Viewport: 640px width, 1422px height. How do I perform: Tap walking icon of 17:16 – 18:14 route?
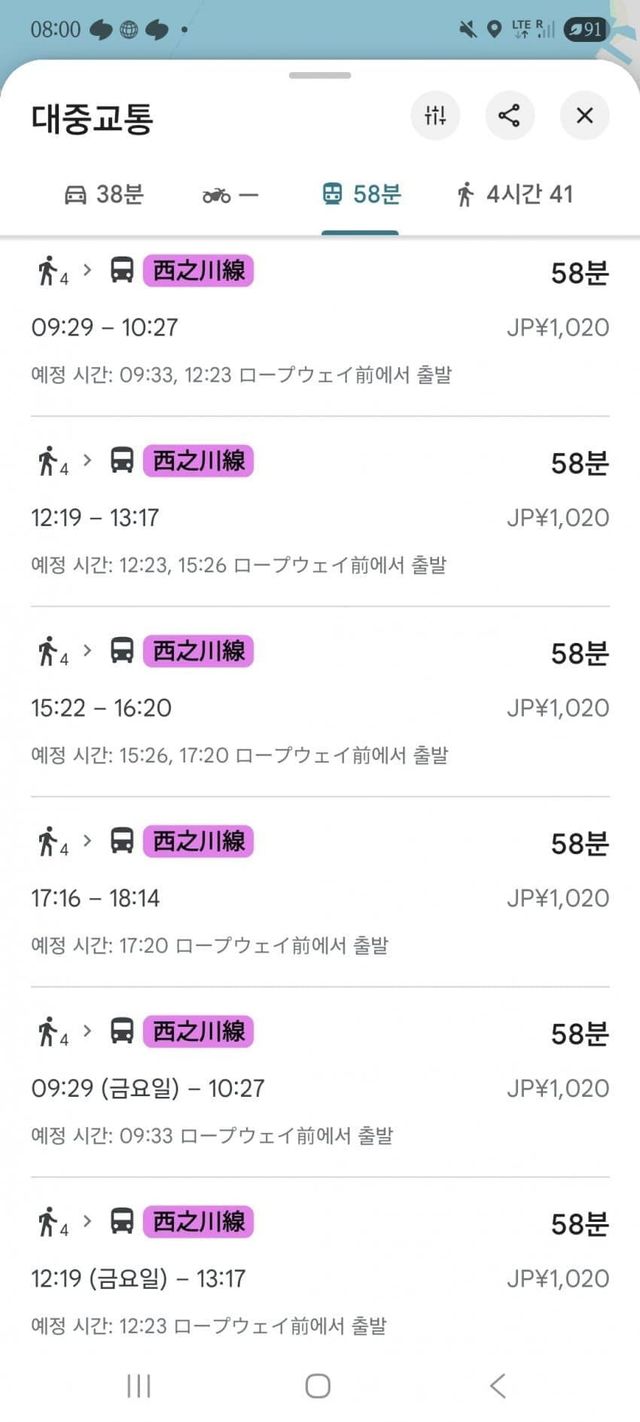click(x=48, y=842)
